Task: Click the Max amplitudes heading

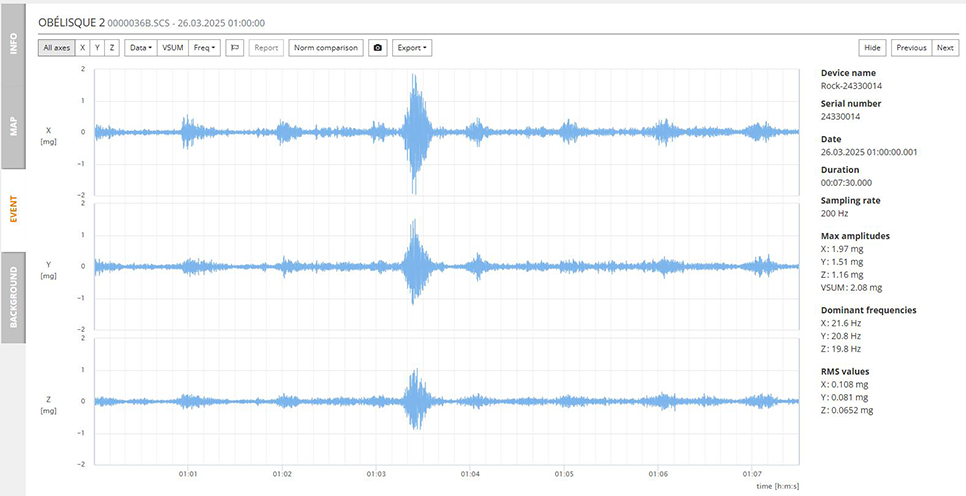Action: (x=855, y=236)
